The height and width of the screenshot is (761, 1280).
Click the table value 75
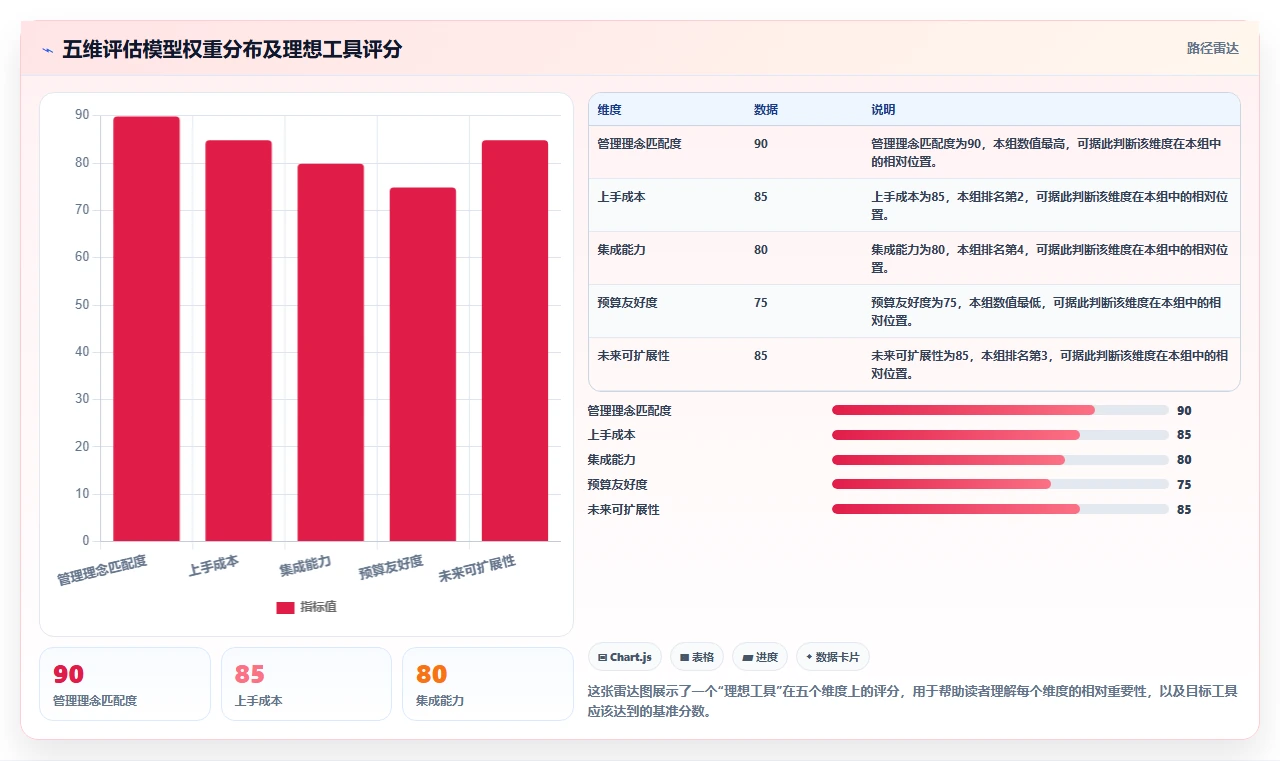pyautogui.click(x=761, y=303)
